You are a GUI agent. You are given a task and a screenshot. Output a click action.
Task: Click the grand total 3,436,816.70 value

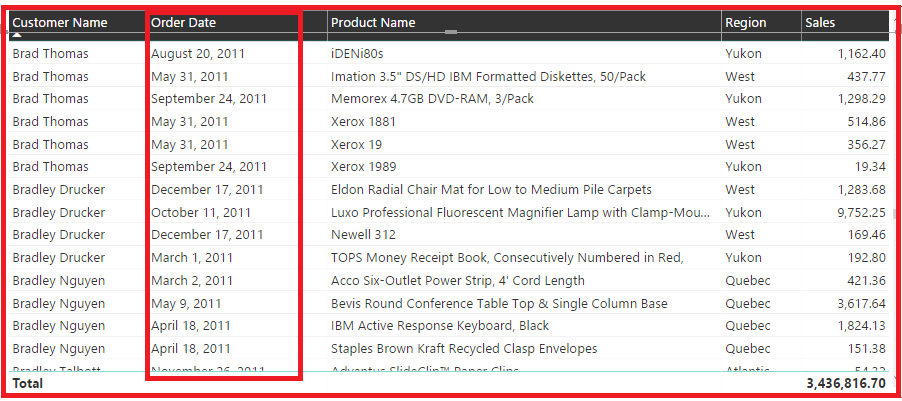(846, 383)
